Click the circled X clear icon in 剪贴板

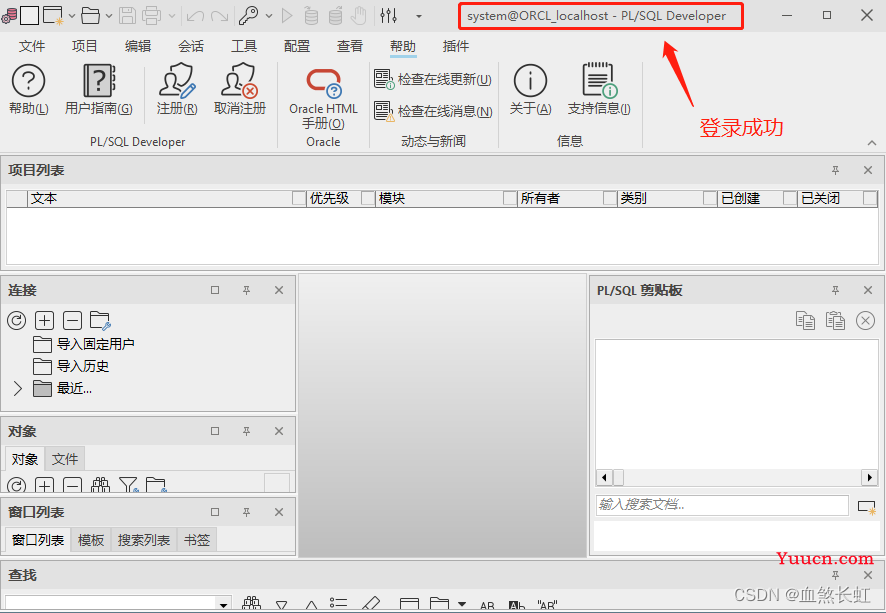(865, 320)
